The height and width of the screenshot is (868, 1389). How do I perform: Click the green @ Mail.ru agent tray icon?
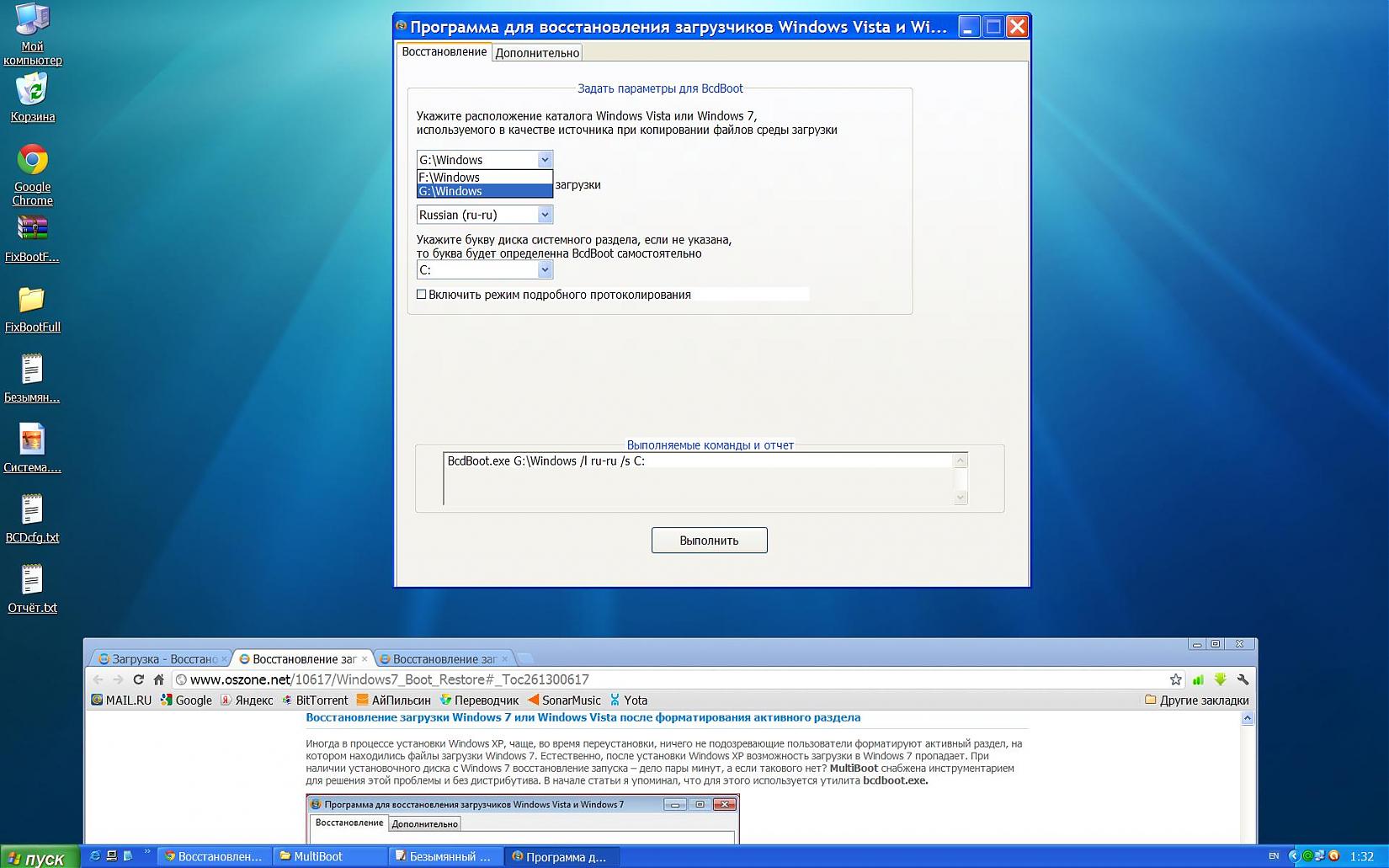[1307, 856]
